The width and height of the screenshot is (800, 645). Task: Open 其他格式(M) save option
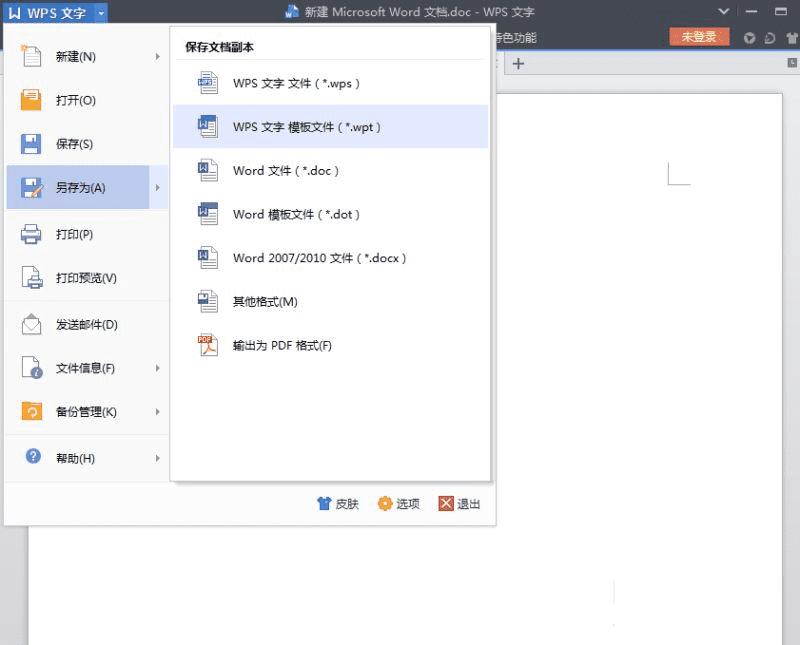point(331,301)
